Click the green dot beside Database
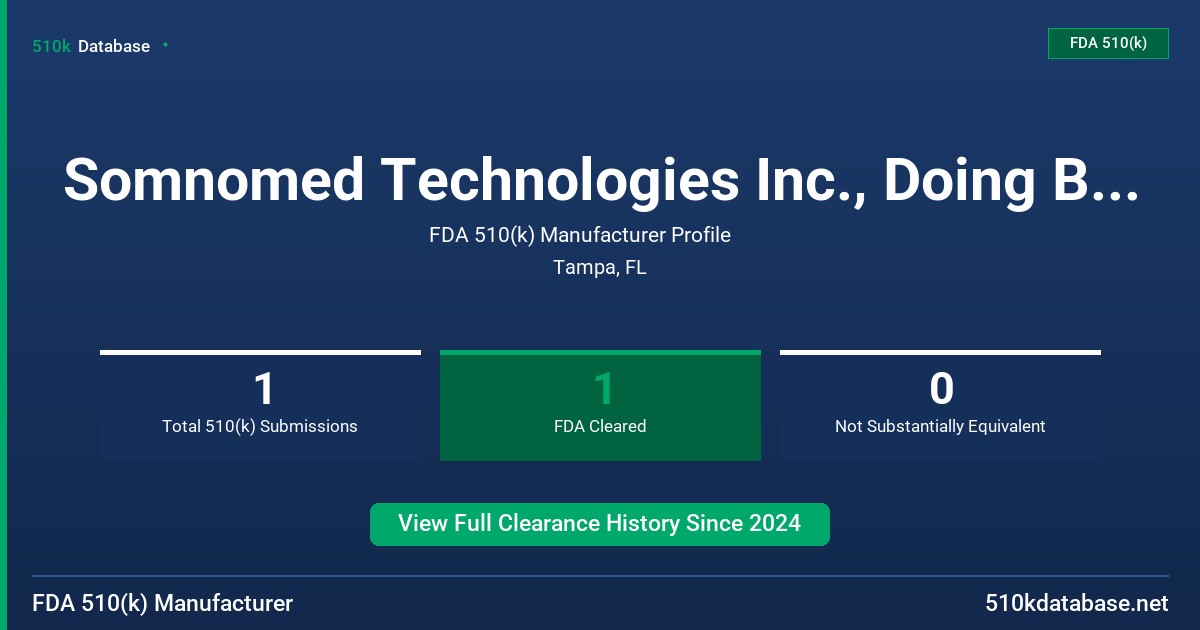Viewport: 1200px width, 630px height. [x=165, y=45]
